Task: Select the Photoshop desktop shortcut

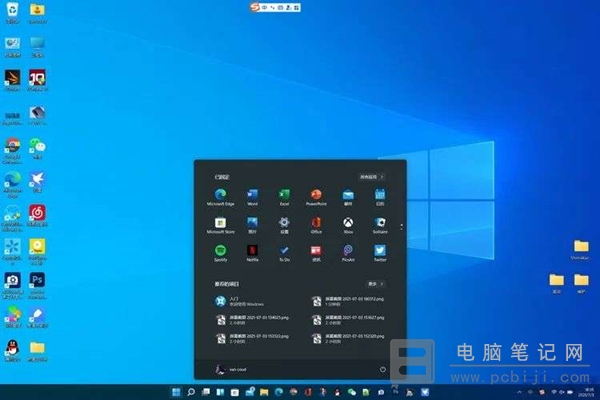Action: click(38, 285)
